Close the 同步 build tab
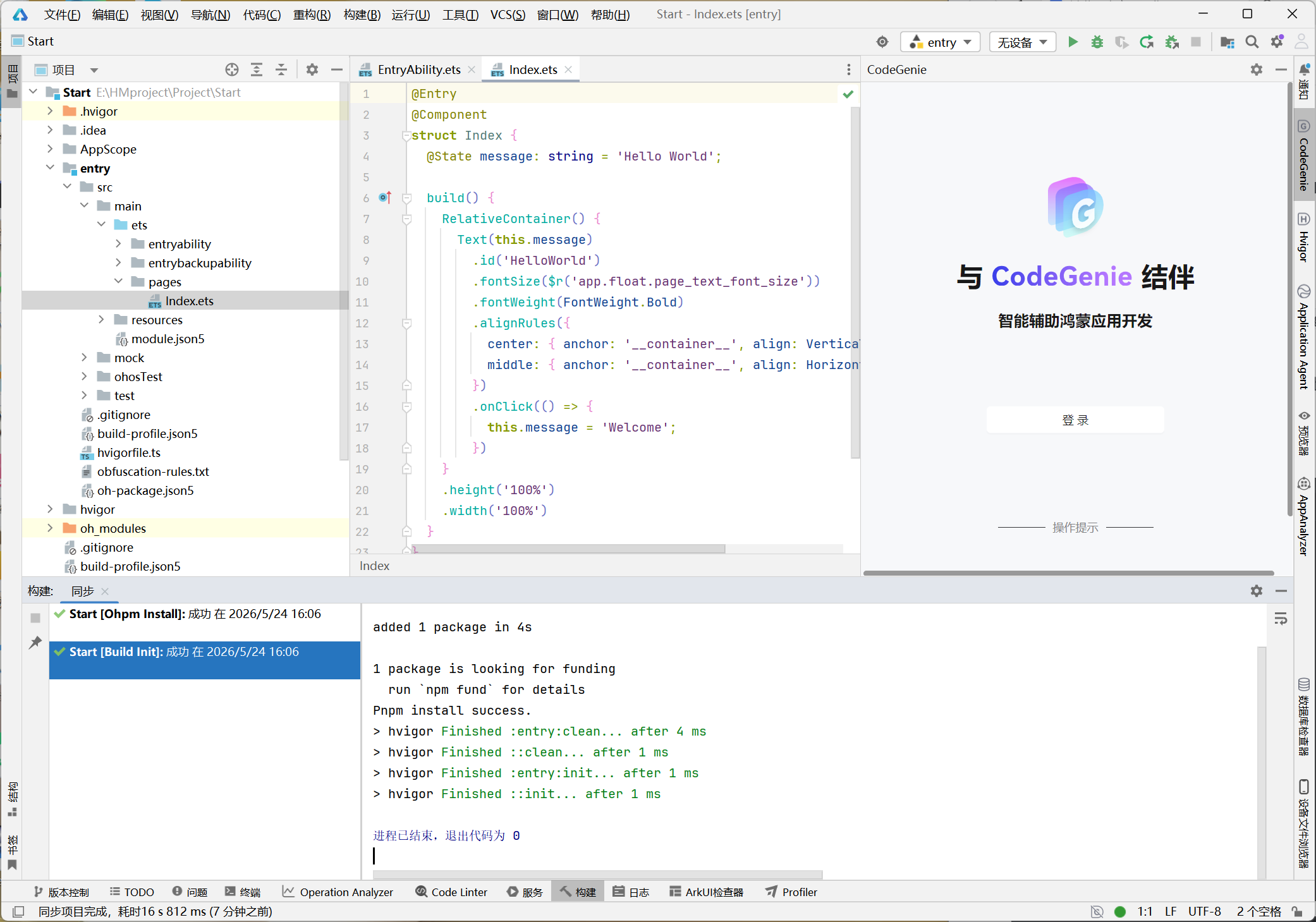Viewport: 1316px width, 922px height. click(105, 591)
